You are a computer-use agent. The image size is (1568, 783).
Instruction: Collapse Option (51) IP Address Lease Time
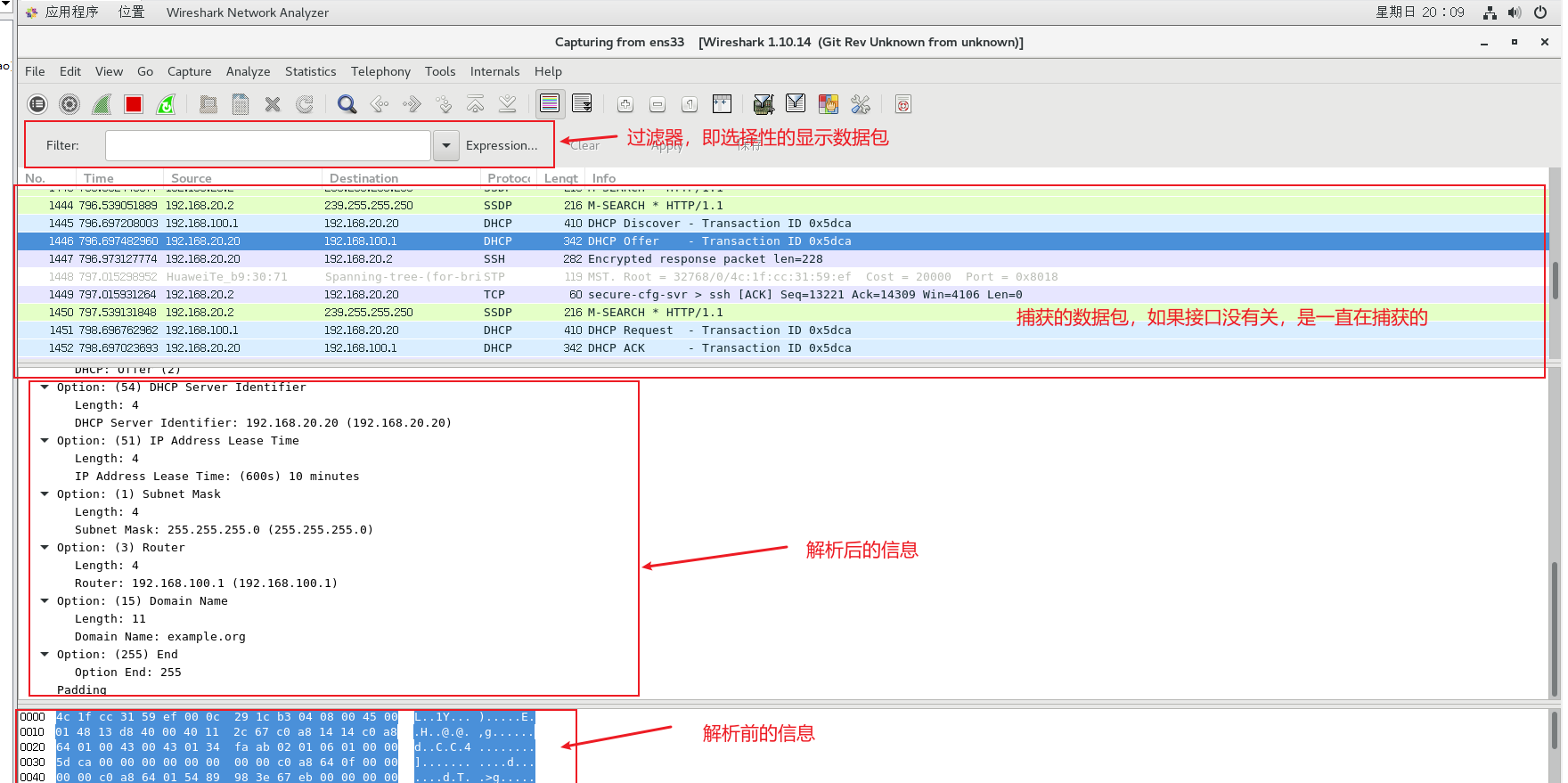pyautogui.click(x=45, y=441)
